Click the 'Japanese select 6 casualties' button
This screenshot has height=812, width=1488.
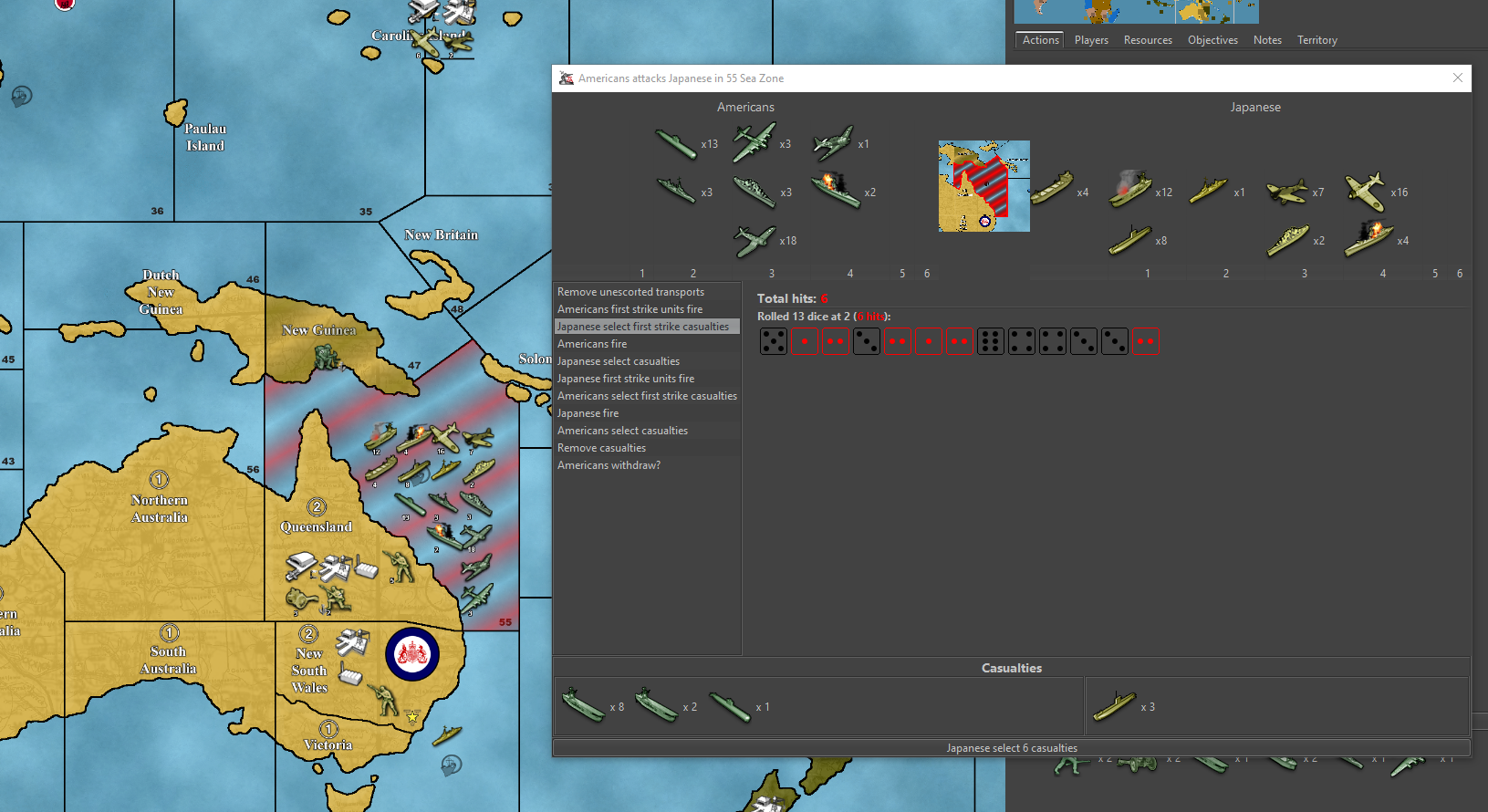pyautogui.click(x=1012, y=748)
